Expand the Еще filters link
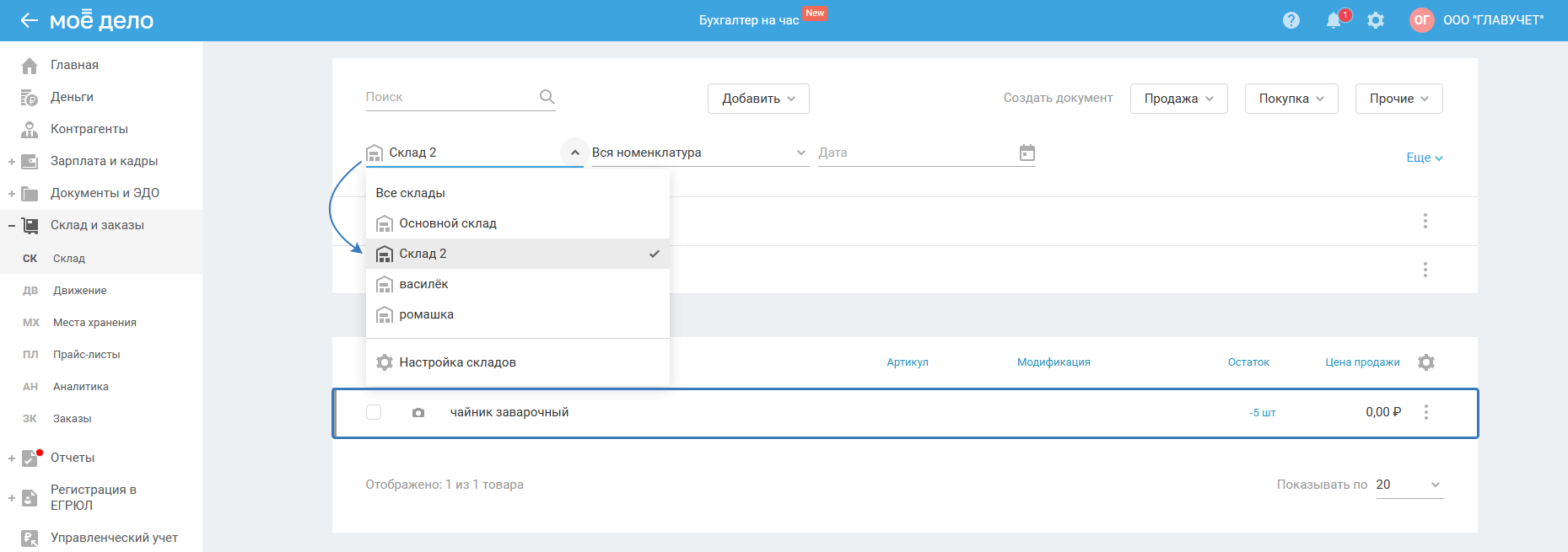Image resolution: width=1568 pixels, height=552 pixels. (1425, 158)
